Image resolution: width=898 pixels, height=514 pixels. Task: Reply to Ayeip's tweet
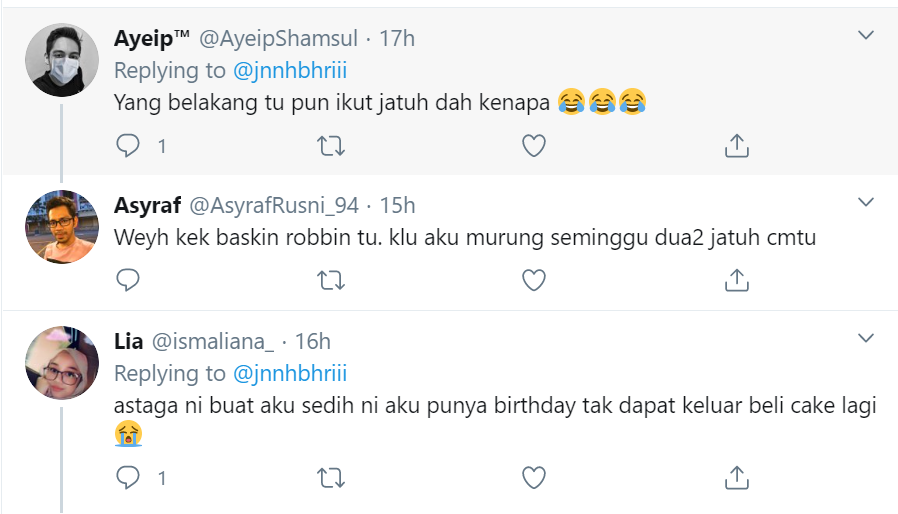pos(128,146)
